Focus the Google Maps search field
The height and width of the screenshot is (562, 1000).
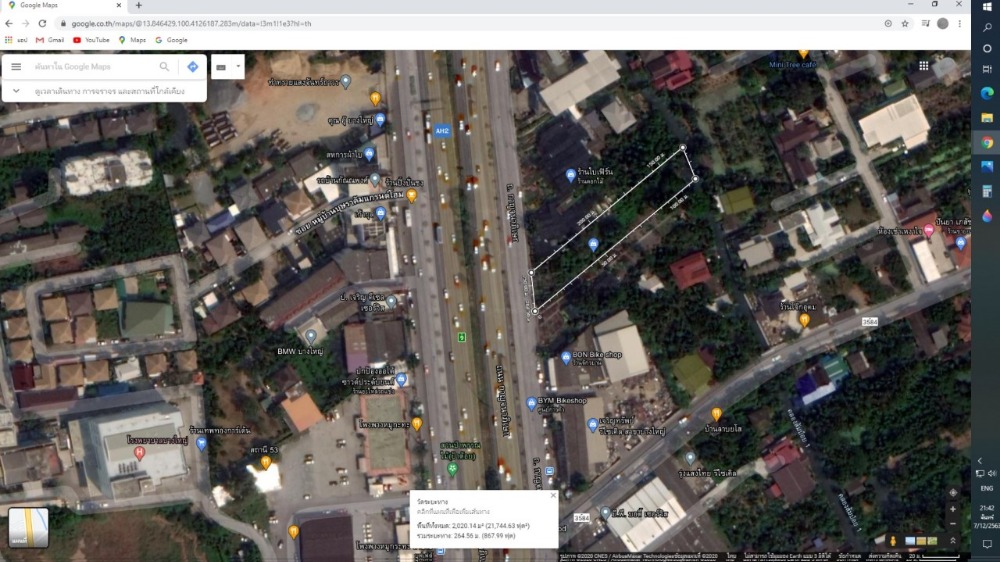pos(90,67)
